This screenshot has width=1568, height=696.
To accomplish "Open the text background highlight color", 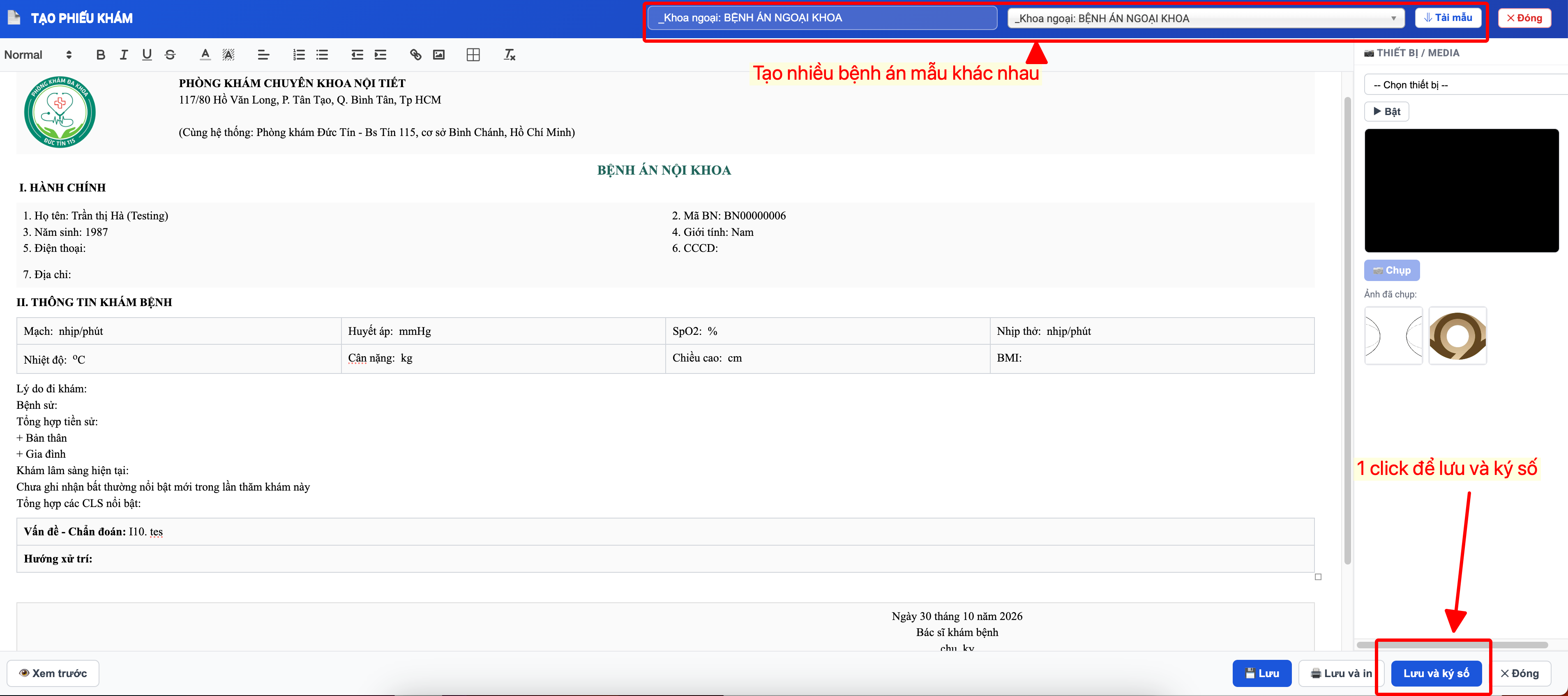I will (x=228, y=55).
